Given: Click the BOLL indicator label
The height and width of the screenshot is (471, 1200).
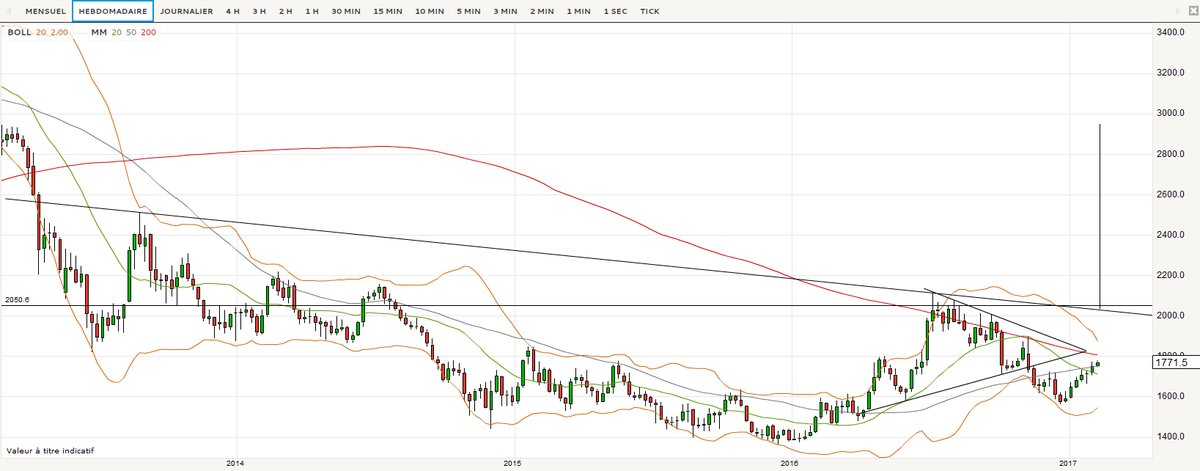Looking at the screenshot, I should coord(18,32).
